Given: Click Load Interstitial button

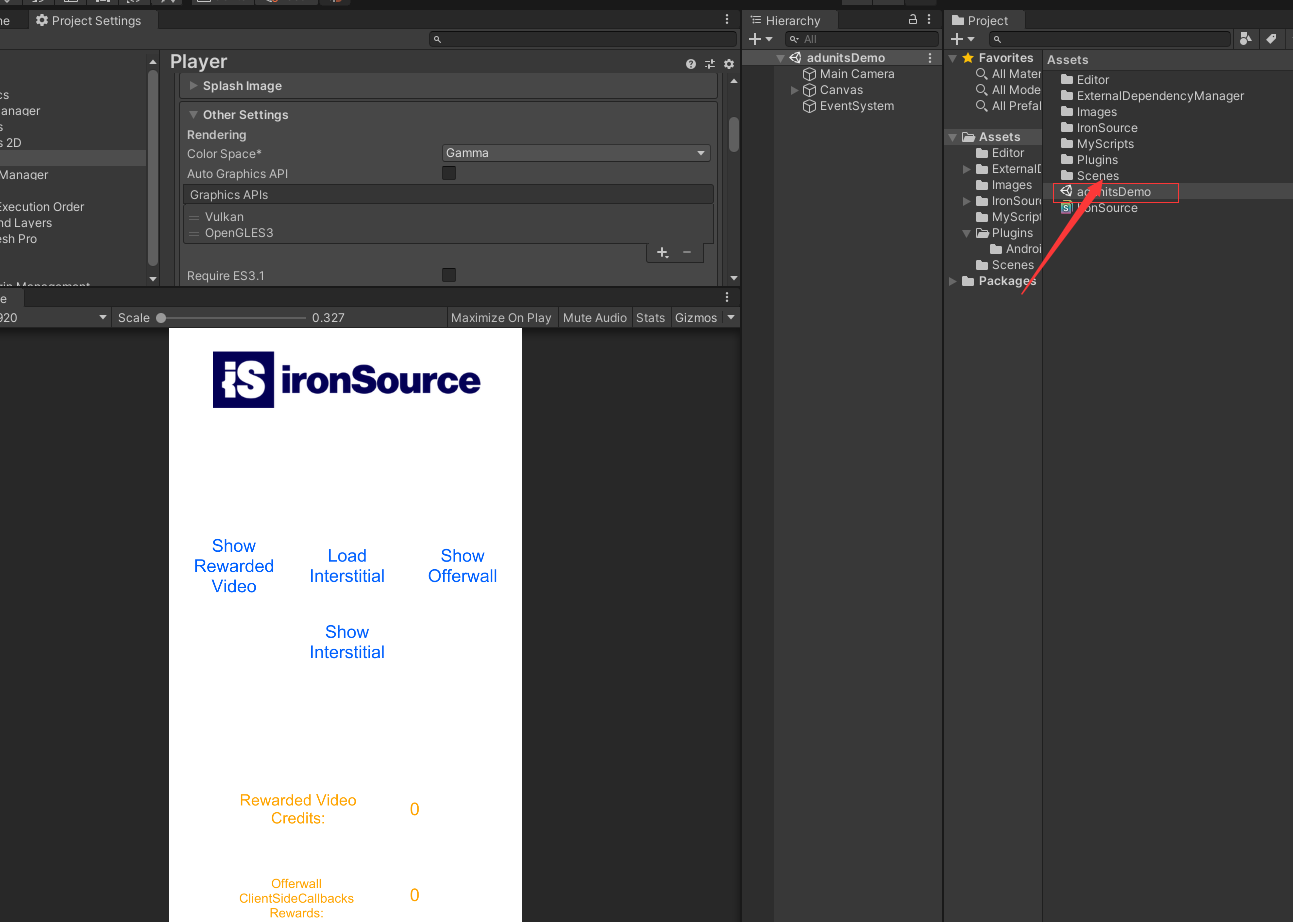Looking at the screenshot, I should (x=347, y=566).
